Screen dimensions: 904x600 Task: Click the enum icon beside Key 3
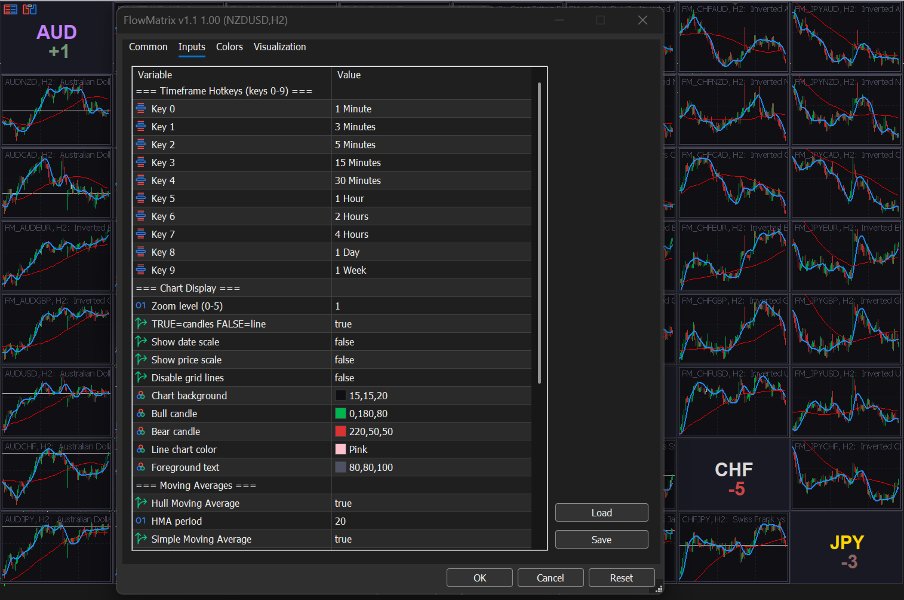(x=141, y=162)
